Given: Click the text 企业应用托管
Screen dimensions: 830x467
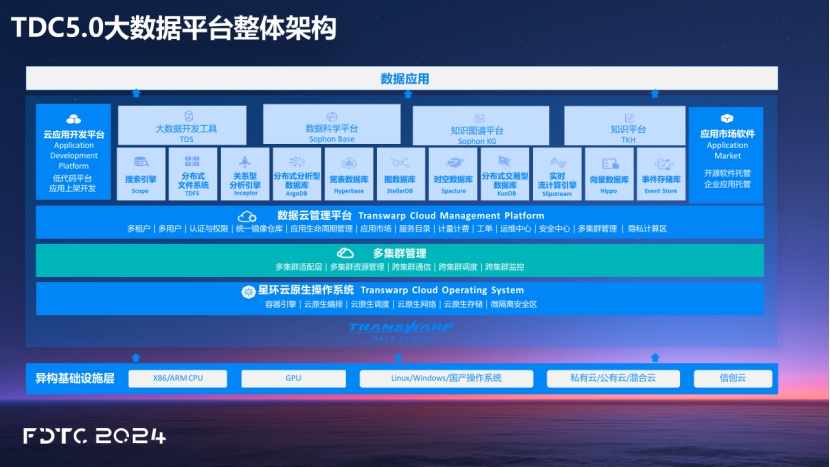Looking at the screenshot, I should pyautogui.click(x=727, y=184).
